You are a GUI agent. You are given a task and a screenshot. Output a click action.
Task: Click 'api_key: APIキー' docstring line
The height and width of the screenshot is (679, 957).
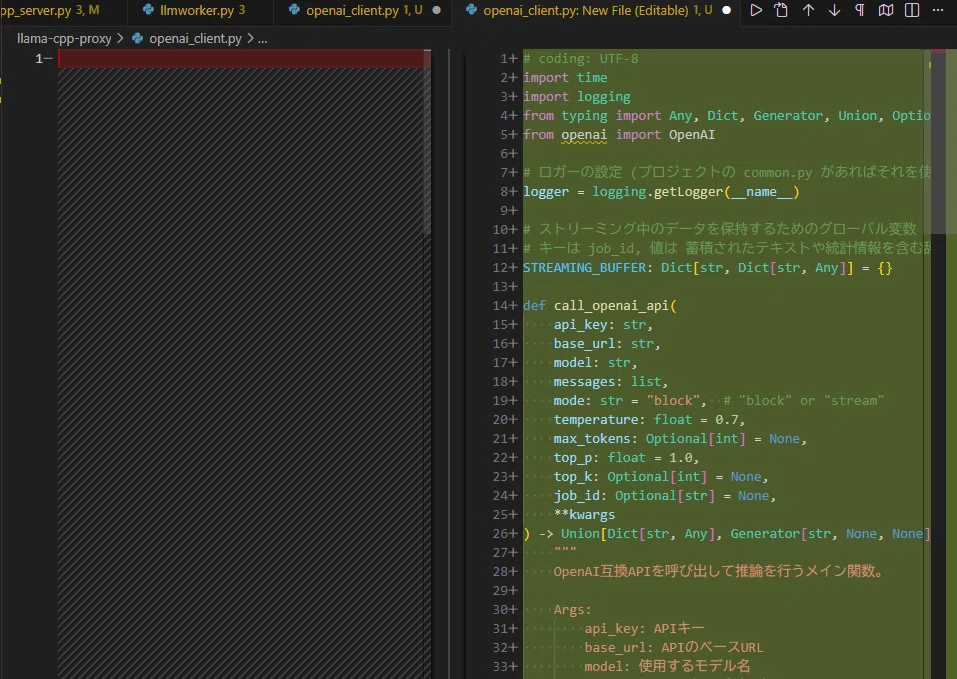[x=645, y=628]
